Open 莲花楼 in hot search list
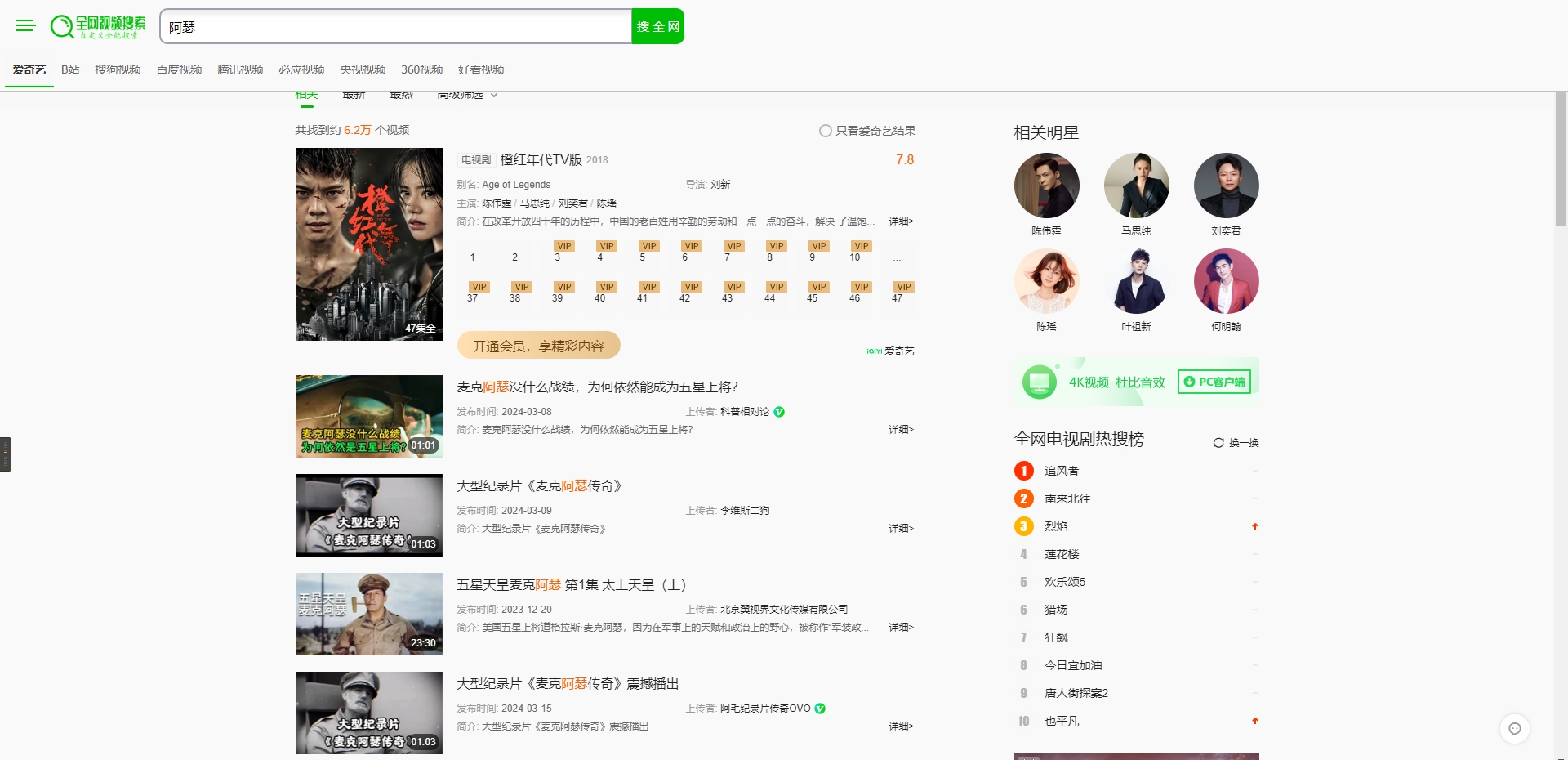Image resolution: width=1568 pixels, height=760 pixels. [x=1062, y=554]
